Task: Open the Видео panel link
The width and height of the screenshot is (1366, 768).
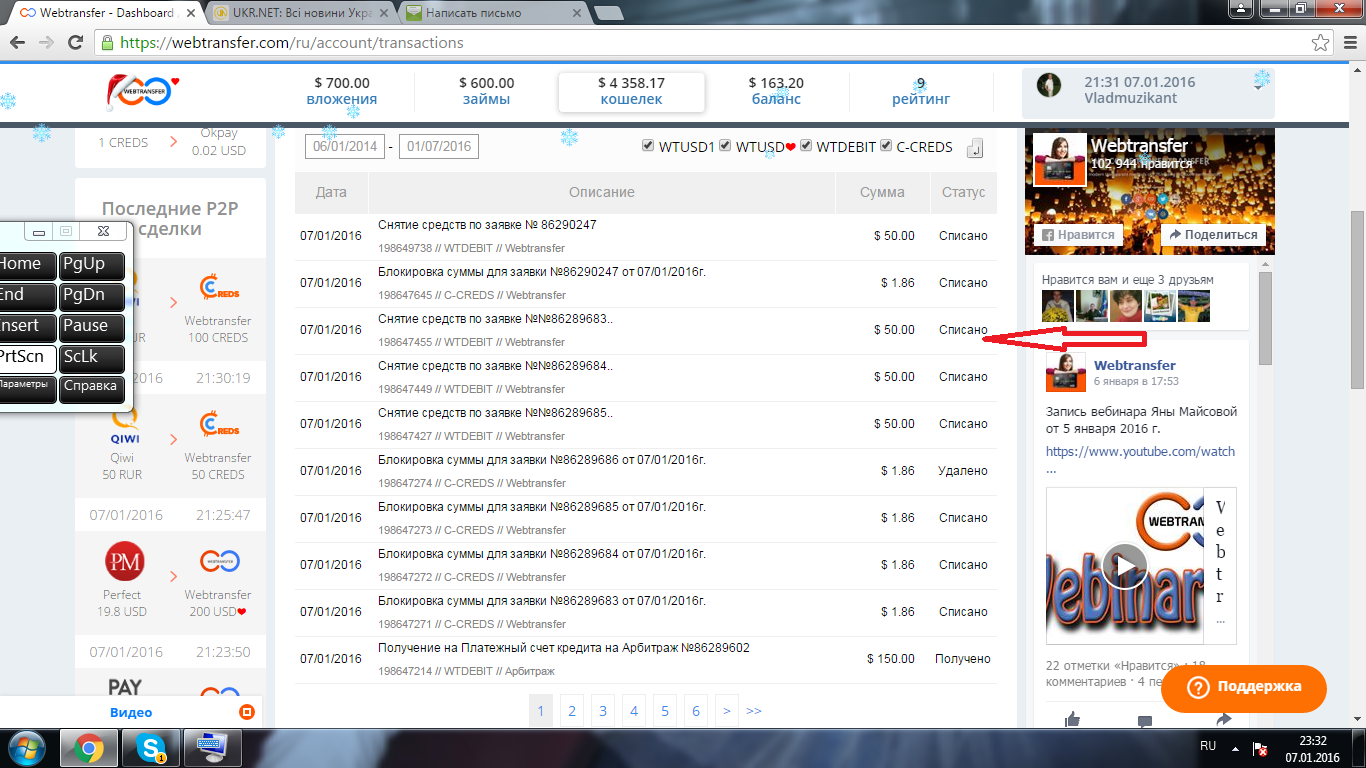Action: click(131, 712)
